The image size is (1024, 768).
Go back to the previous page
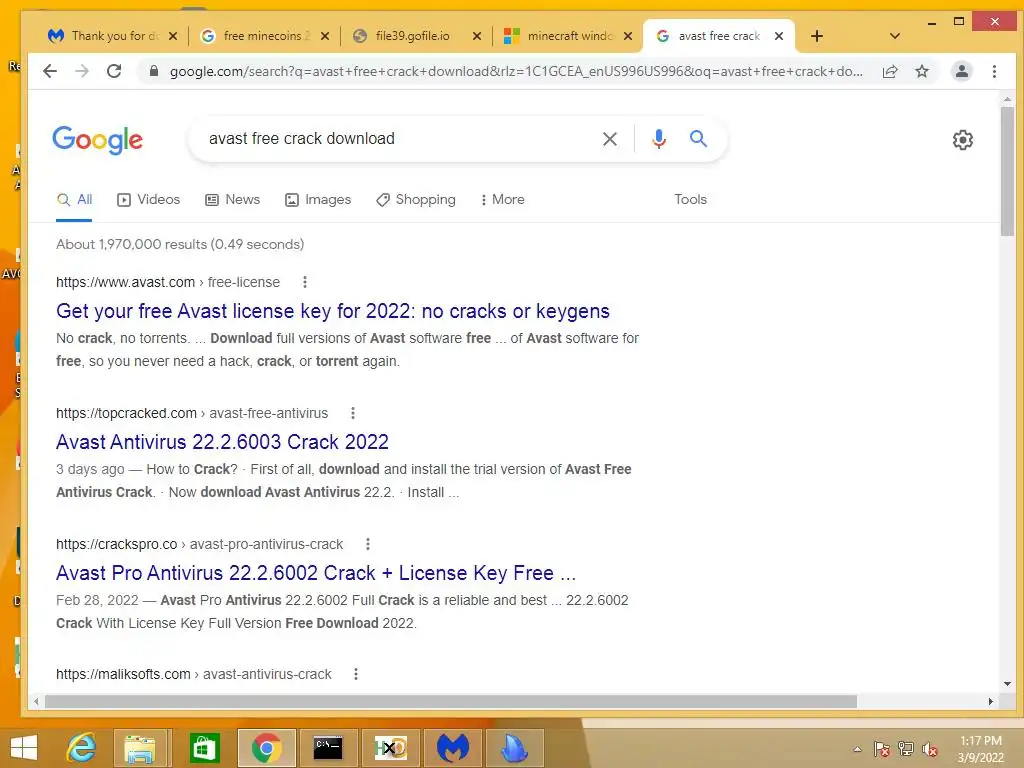point(50,71)
